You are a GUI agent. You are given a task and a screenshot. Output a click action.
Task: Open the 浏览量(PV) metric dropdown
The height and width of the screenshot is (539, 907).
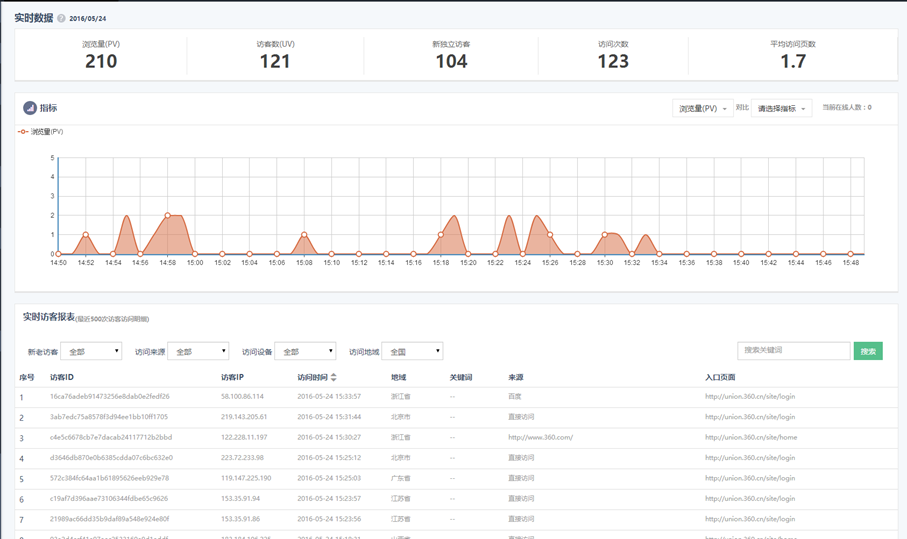click(x=702, y=108)
